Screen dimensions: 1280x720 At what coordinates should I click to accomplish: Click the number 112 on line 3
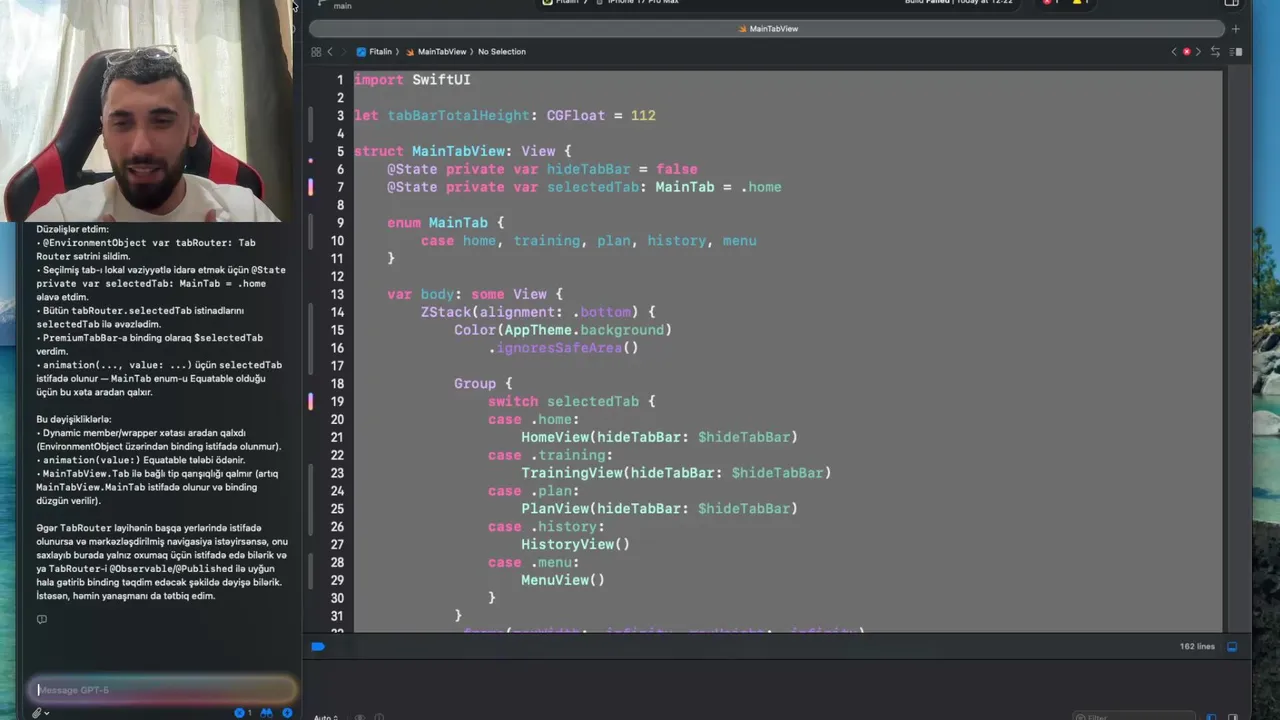643,116
